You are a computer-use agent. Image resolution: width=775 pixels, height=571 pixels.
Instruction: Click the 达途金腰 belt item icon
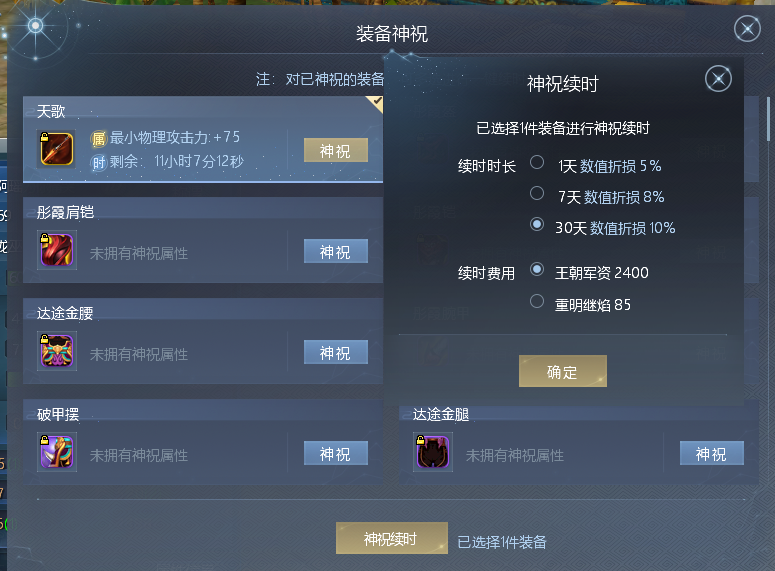click(x=57, y=351)
